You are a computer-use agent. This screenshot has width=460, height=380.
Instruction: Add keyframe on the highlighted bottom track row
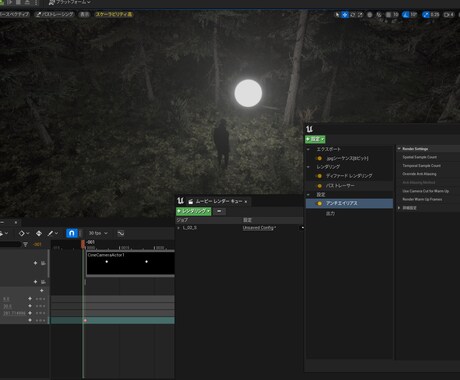pos(30,320)
